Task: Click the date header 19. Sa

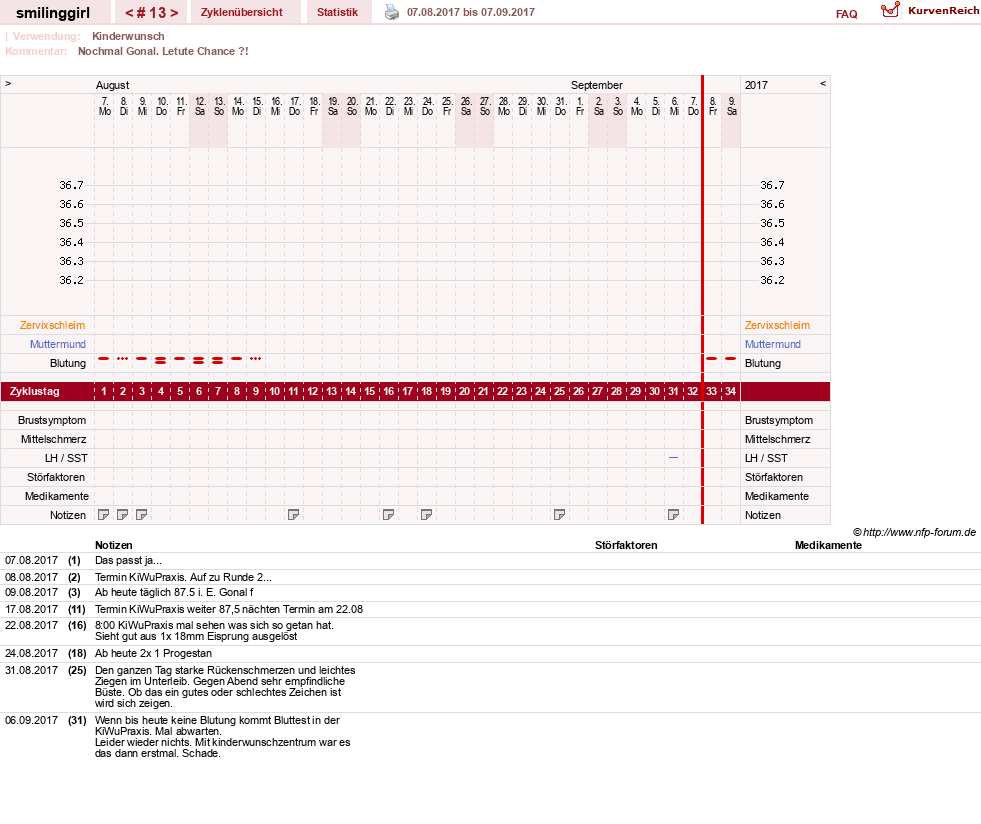Action: (x=333, y=106)
